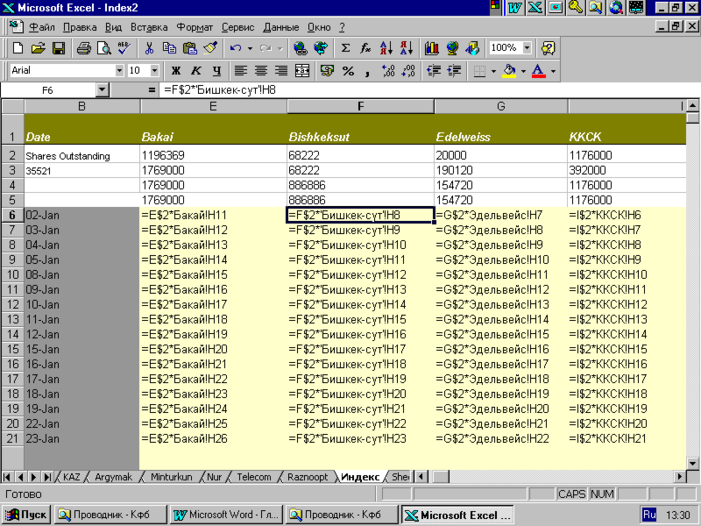Open the Chart Wizard
Viewport: 701px width, 526px height.
(x=432, y=48)
